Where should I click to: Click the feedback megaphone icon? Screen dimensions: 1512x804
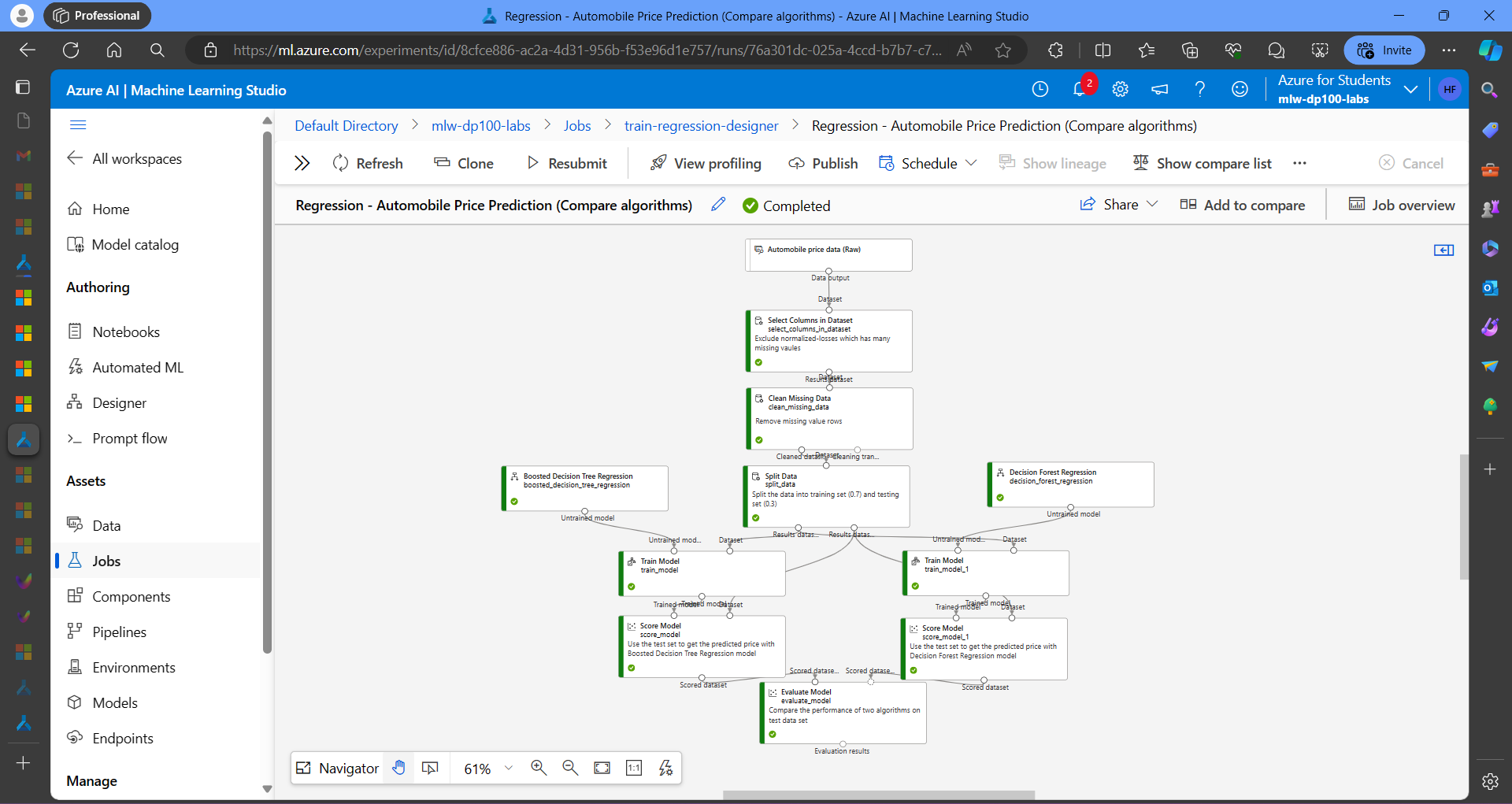click(1160, 90)
